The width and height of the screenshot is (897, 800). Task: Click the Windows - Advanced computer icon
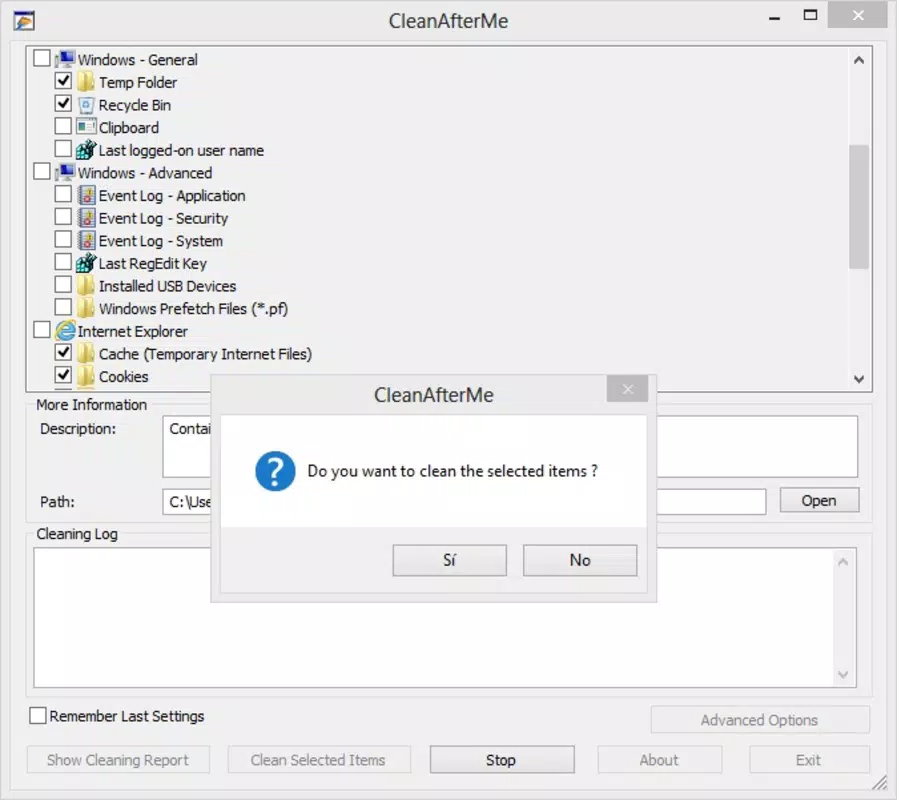click(x=65, y=172)
